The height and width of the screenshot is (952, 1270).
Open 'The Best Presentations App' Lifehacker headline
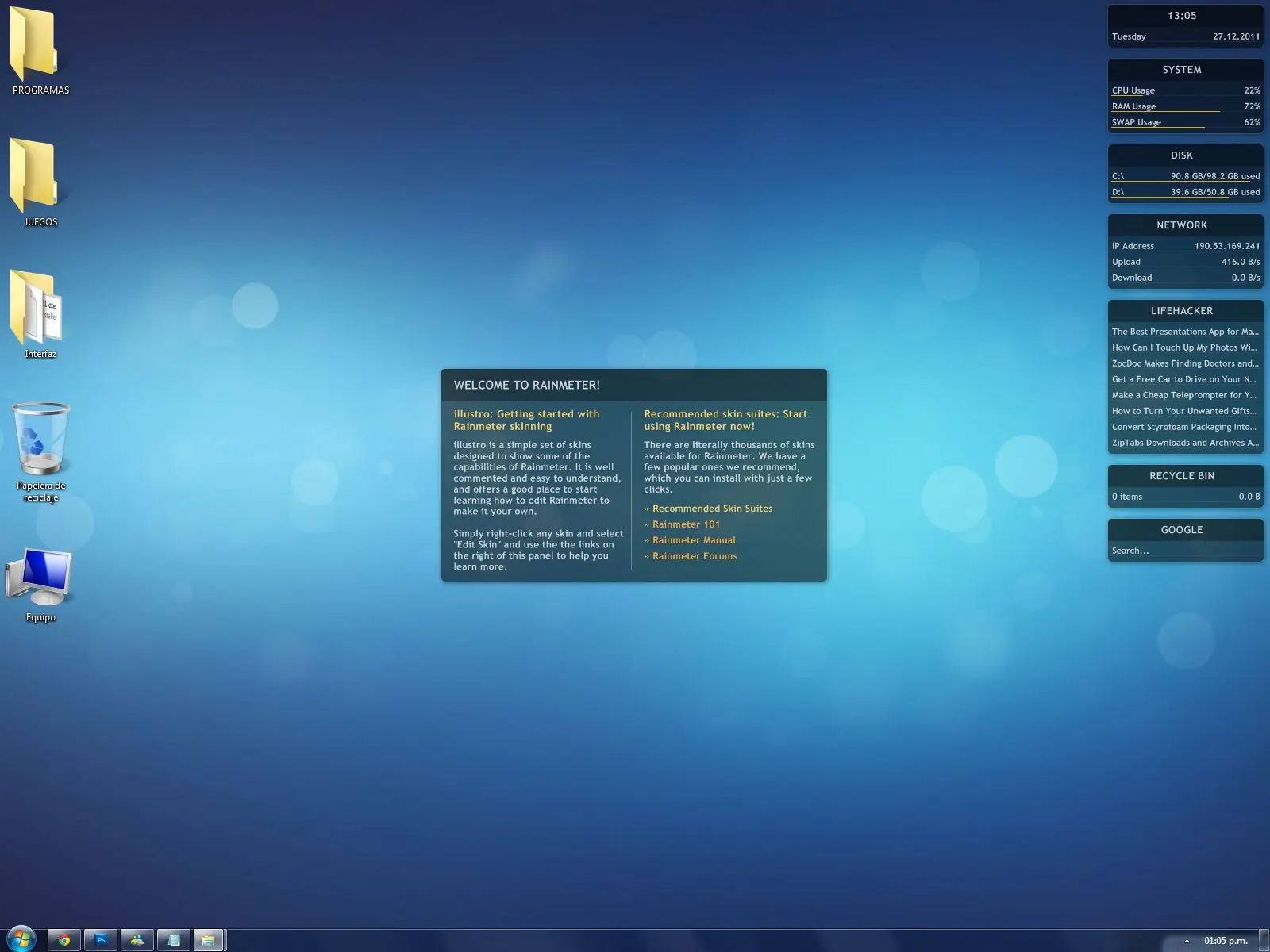pos(1185,332)
